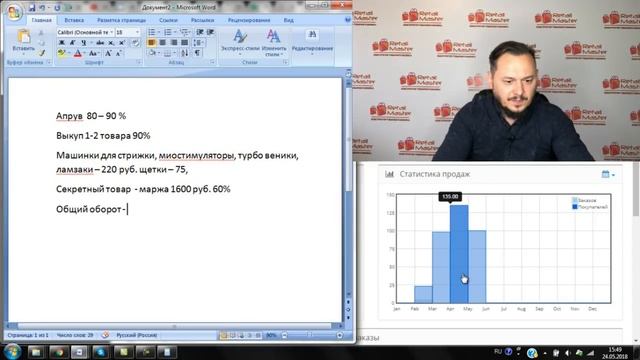Image resolution: width=640 pixels, height=360 pixels.
Task: Toggle the paragraph marks ¶ icon
Action: click(198, 53)
